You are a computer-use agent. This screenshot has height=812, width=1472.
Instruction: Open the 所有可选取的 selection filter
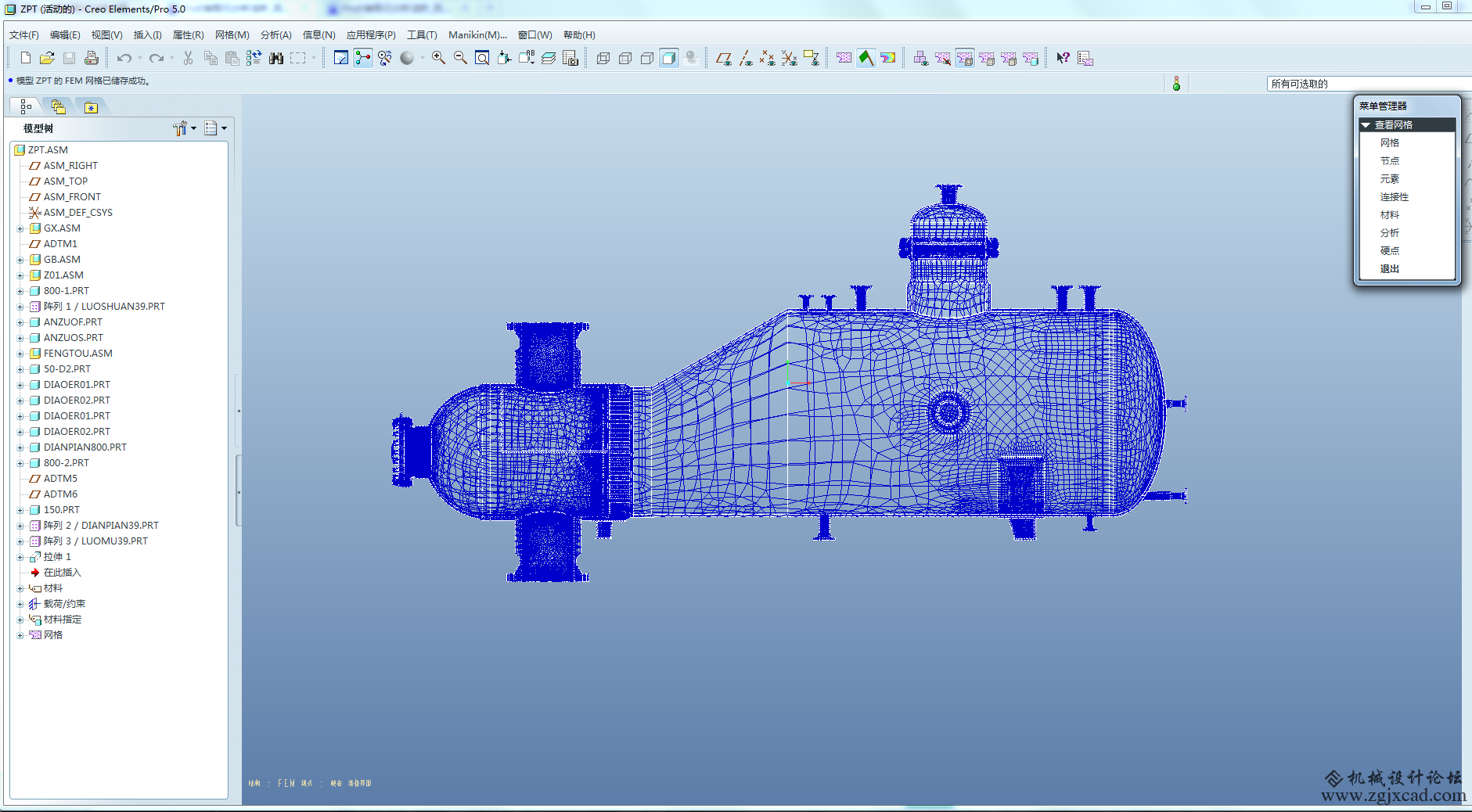coord(1369,84)
